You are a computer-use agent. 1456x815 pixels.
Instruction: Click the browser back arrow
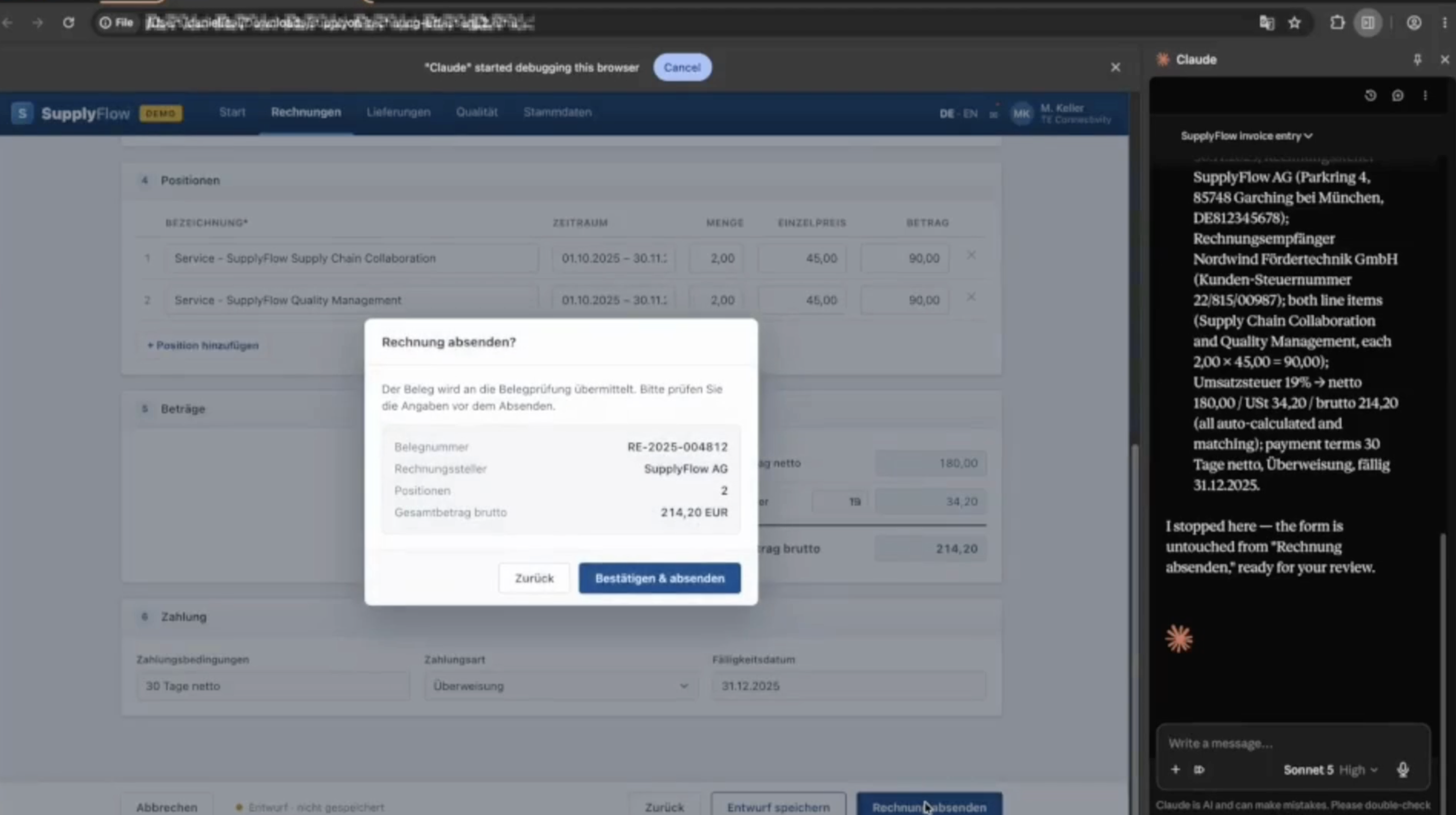(x=8, y=23)
